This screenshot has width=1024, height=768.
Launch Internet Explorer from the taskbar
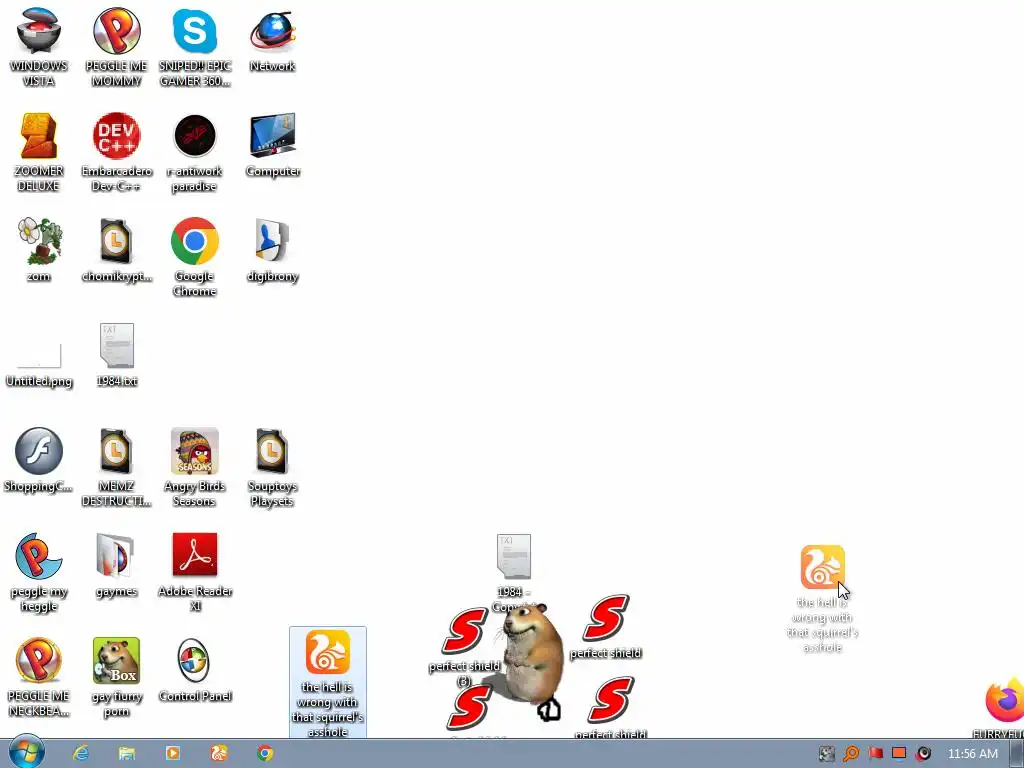(x=81, y=753)
